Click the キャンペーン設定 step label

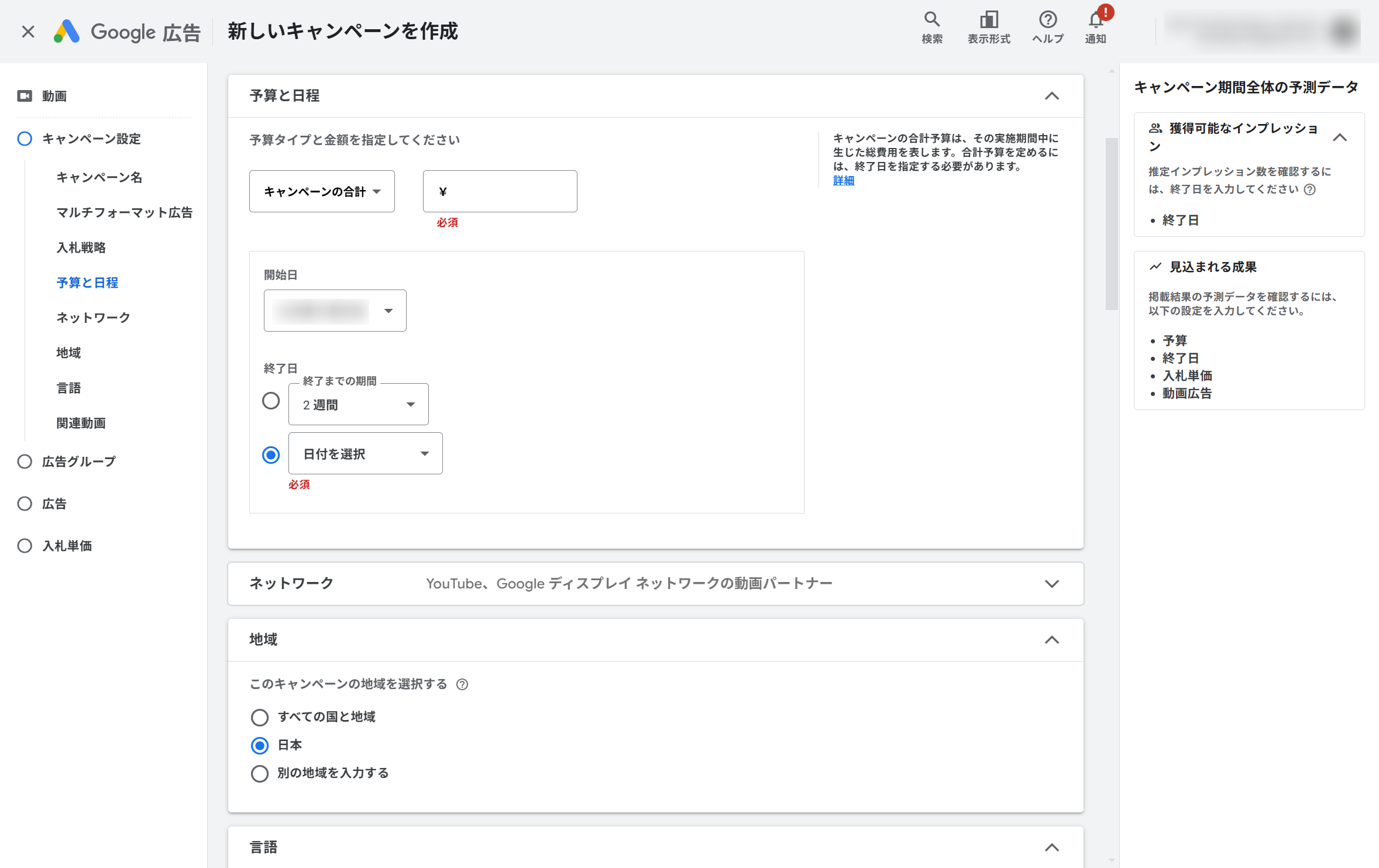pos(91,139)
